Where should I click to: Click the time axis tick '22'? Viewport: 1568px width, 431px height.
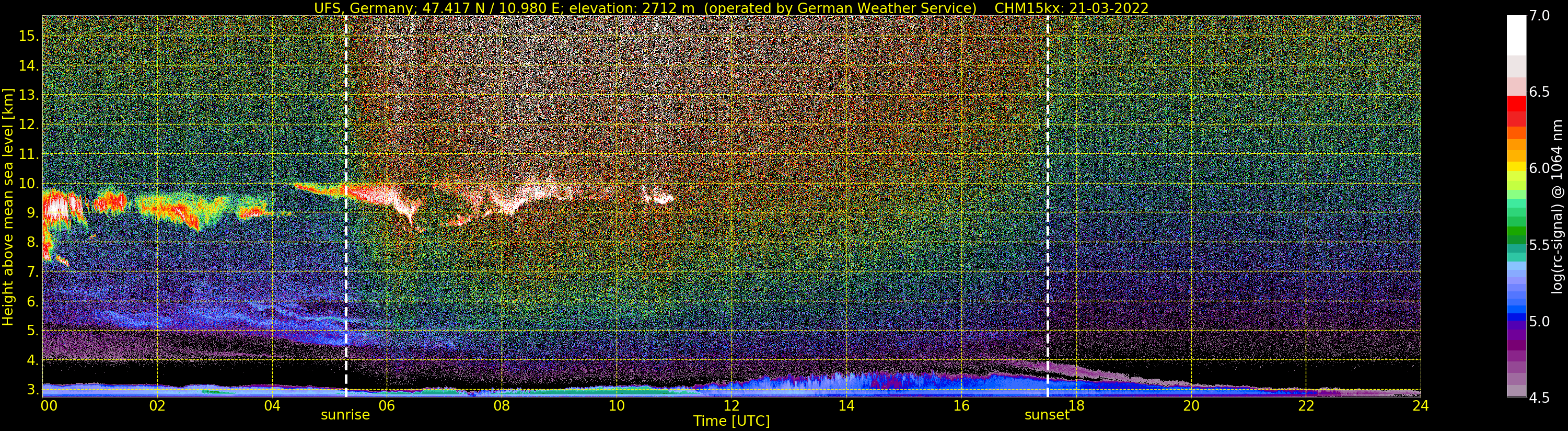(x=1305, y=405)
